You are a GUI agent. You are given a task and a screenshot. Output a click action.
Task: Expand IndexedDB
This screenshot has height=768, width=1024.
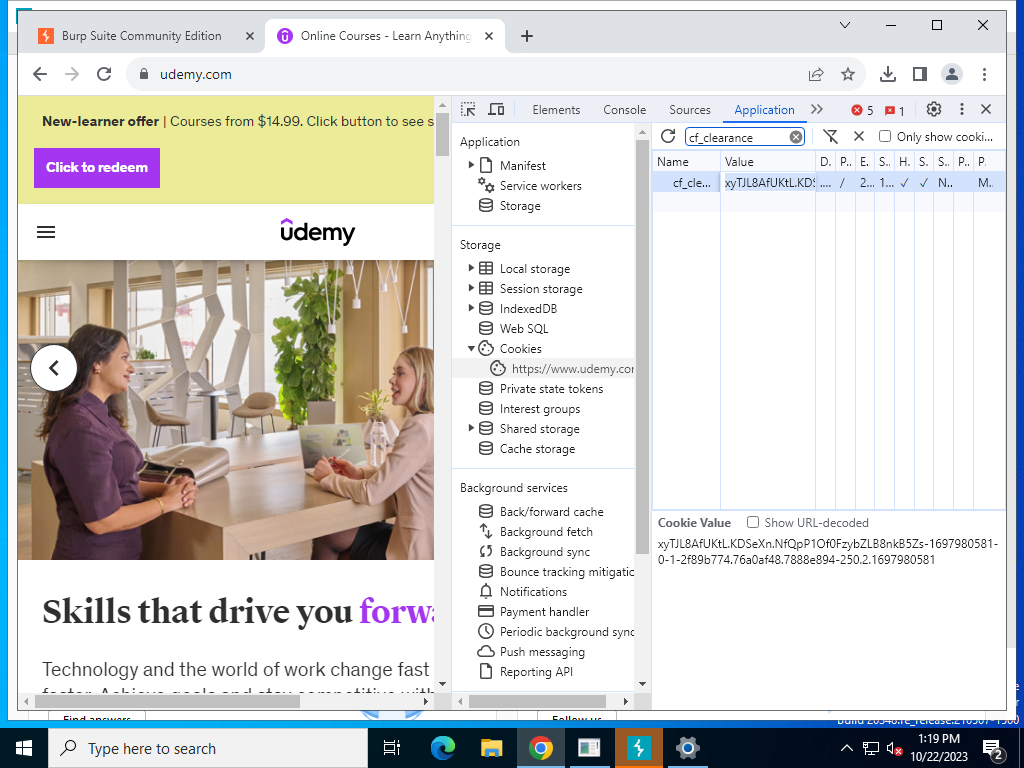(x=471, y=308)
